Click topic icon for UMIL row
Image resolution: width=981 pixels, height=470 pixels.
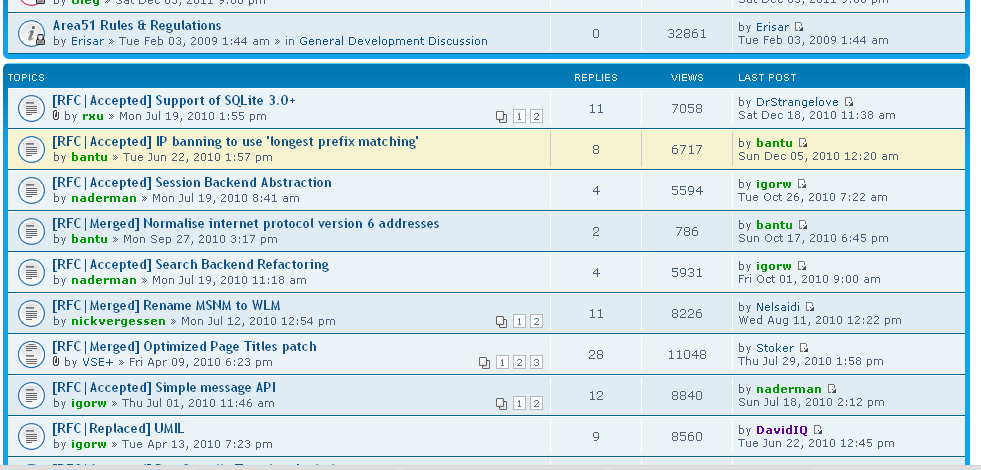click(31, 436)
